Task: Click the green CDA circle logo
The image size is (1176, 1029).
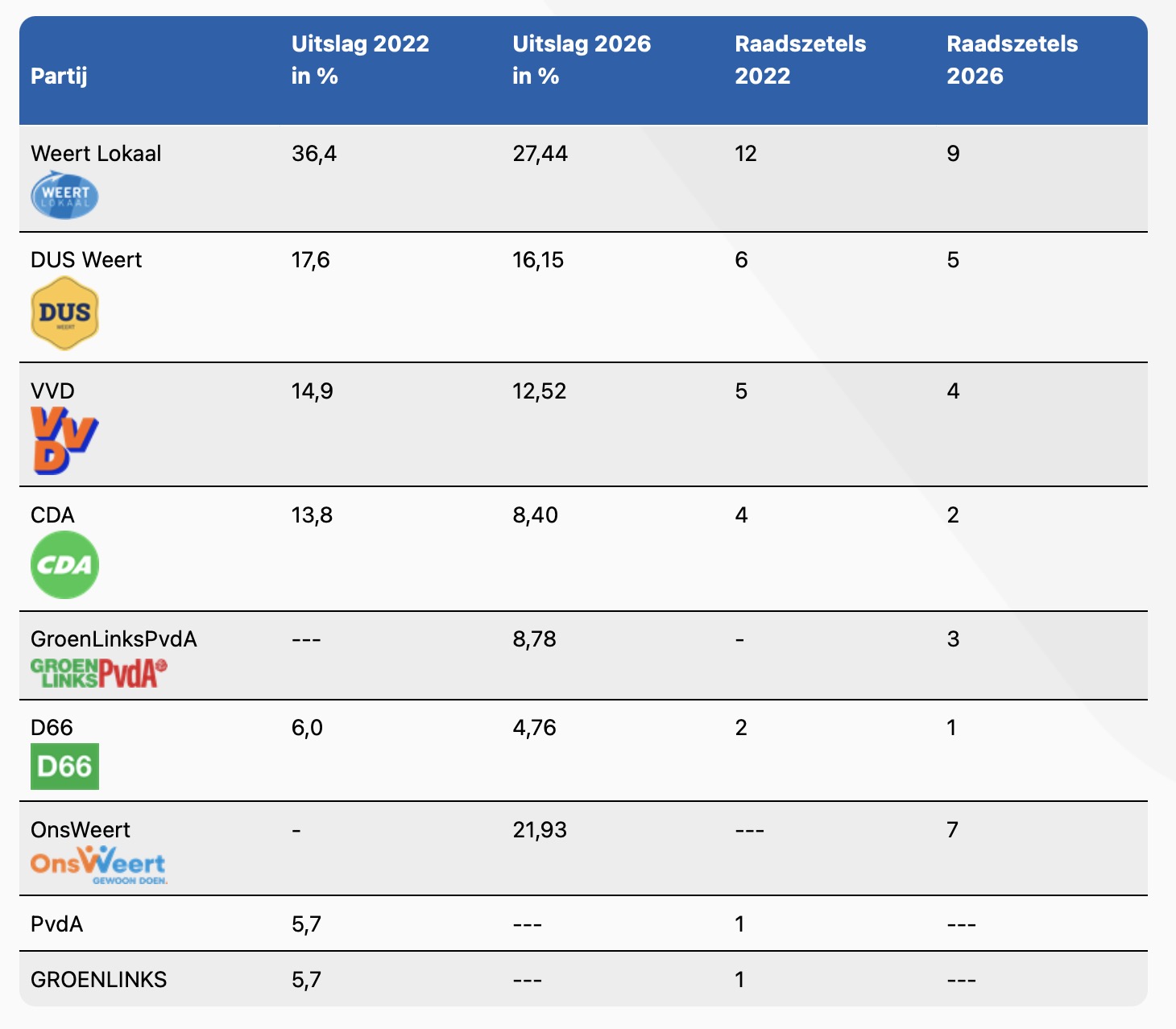Action: point(64,564)
